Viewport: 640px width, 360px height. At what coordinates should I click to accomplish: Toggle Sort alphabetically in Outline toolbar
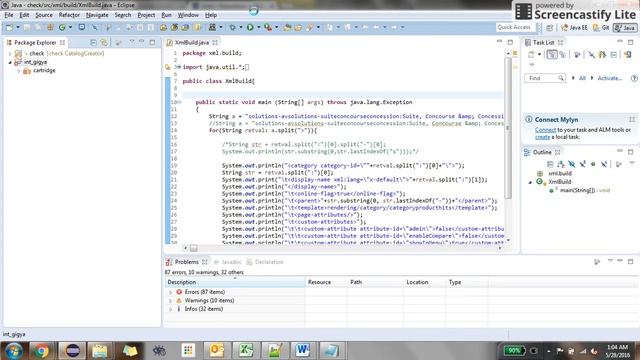(x=561, y=164)
